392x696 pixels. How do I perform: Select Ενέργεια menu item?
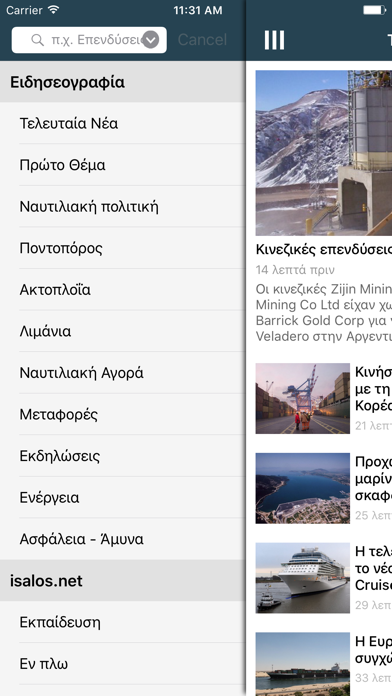point(122,498)
